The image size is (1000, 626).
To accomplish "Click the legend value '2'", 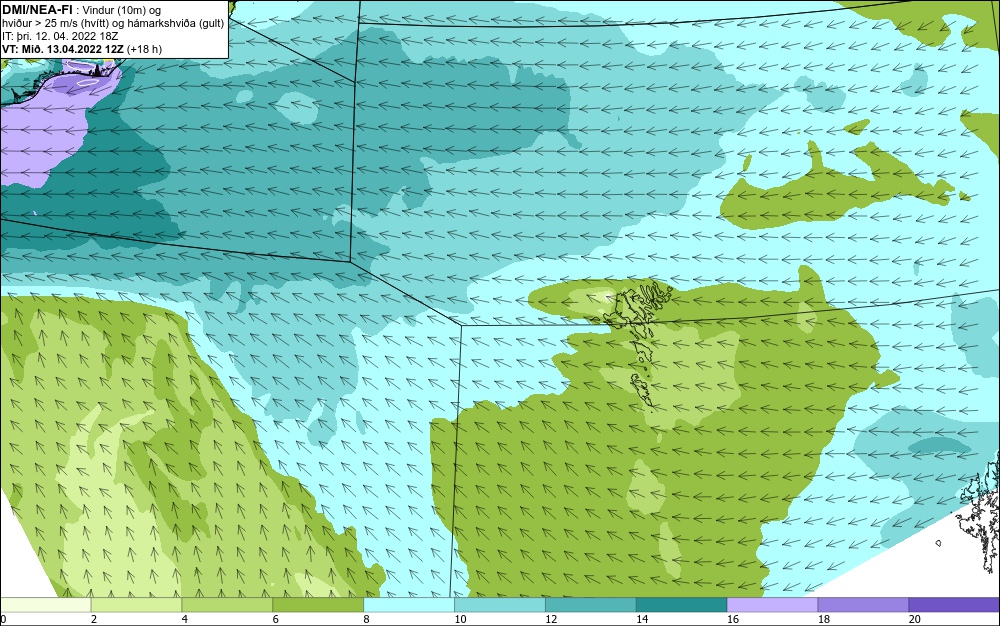I will tap(94, 619).
